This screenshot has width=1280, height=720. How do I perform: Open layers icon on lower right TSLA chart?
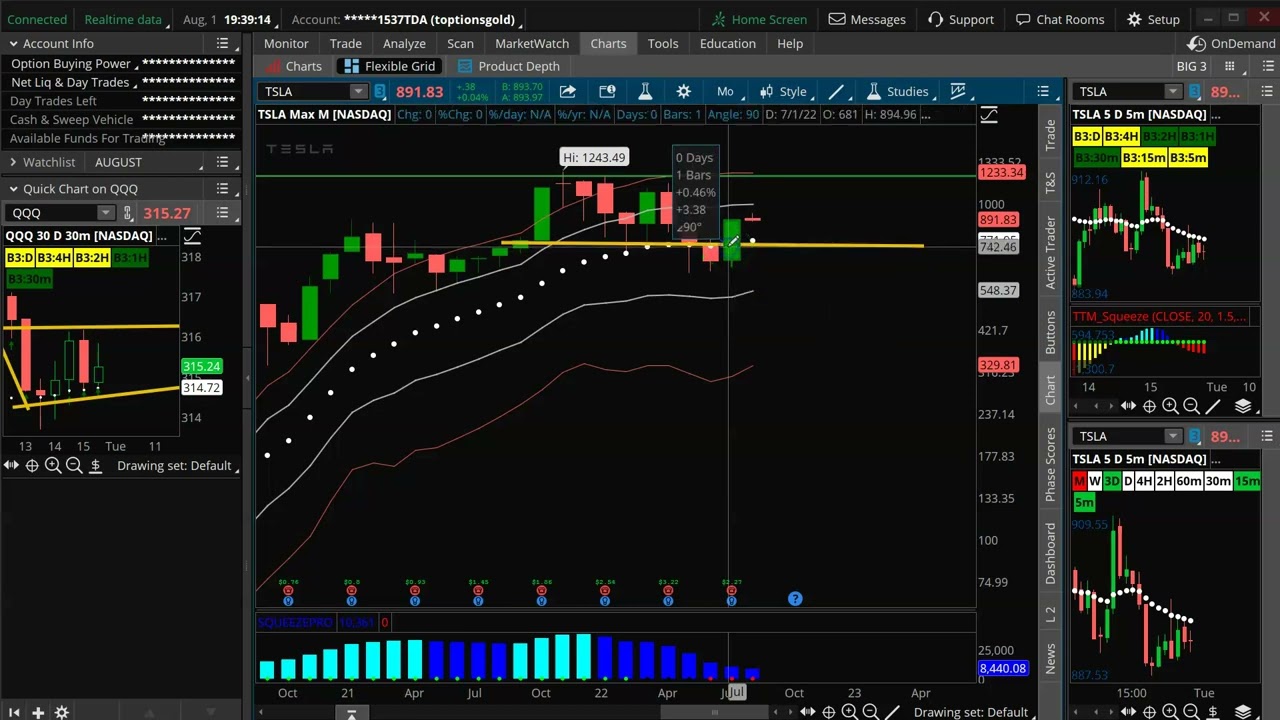[x=1243, y=712]
